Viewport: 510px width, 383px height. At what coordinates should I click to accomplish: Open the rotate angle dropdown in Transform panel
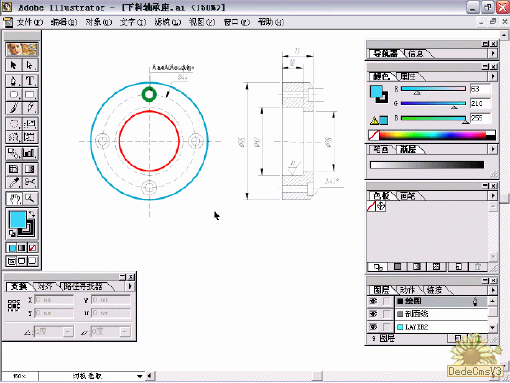(68, 332)
